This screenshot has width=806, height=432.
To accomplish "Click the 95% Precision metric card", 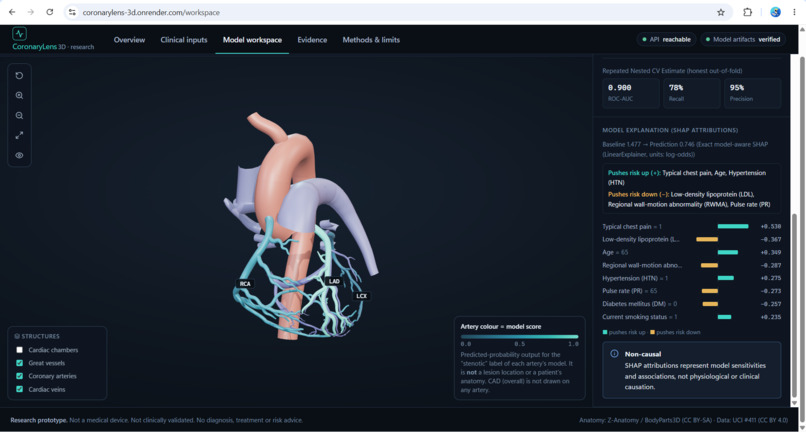I will 753,93.
